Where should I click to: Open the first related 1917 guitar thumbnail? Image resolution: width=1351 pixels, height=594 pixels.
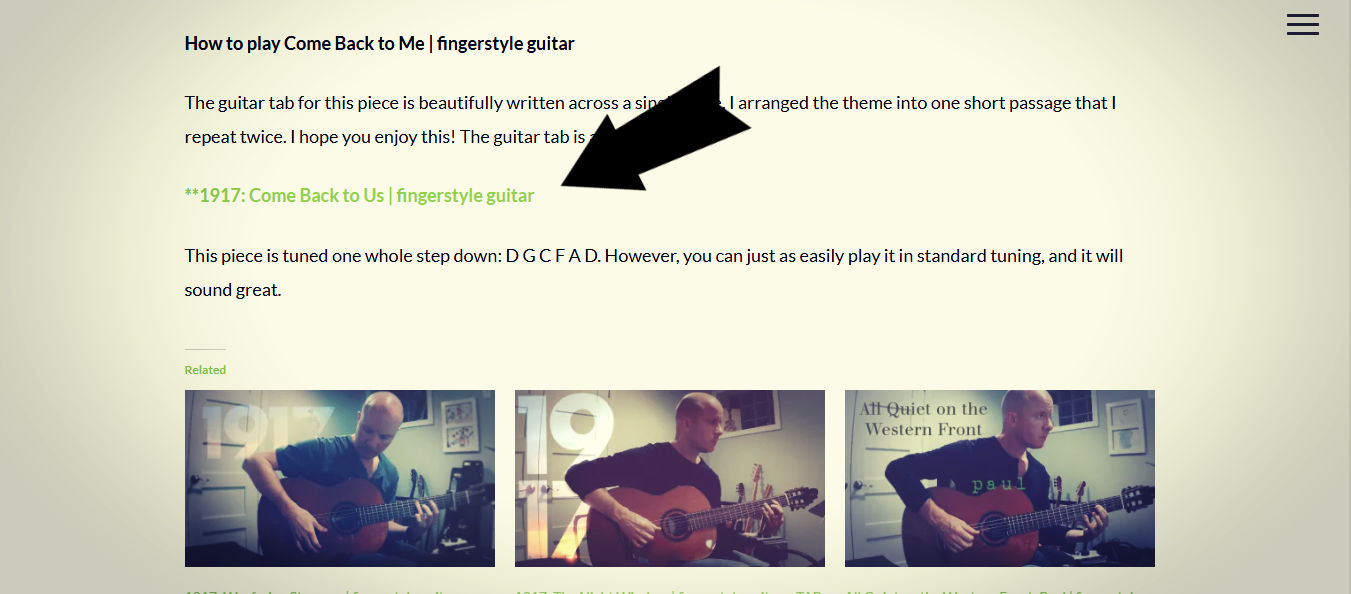tap(340, 478)
